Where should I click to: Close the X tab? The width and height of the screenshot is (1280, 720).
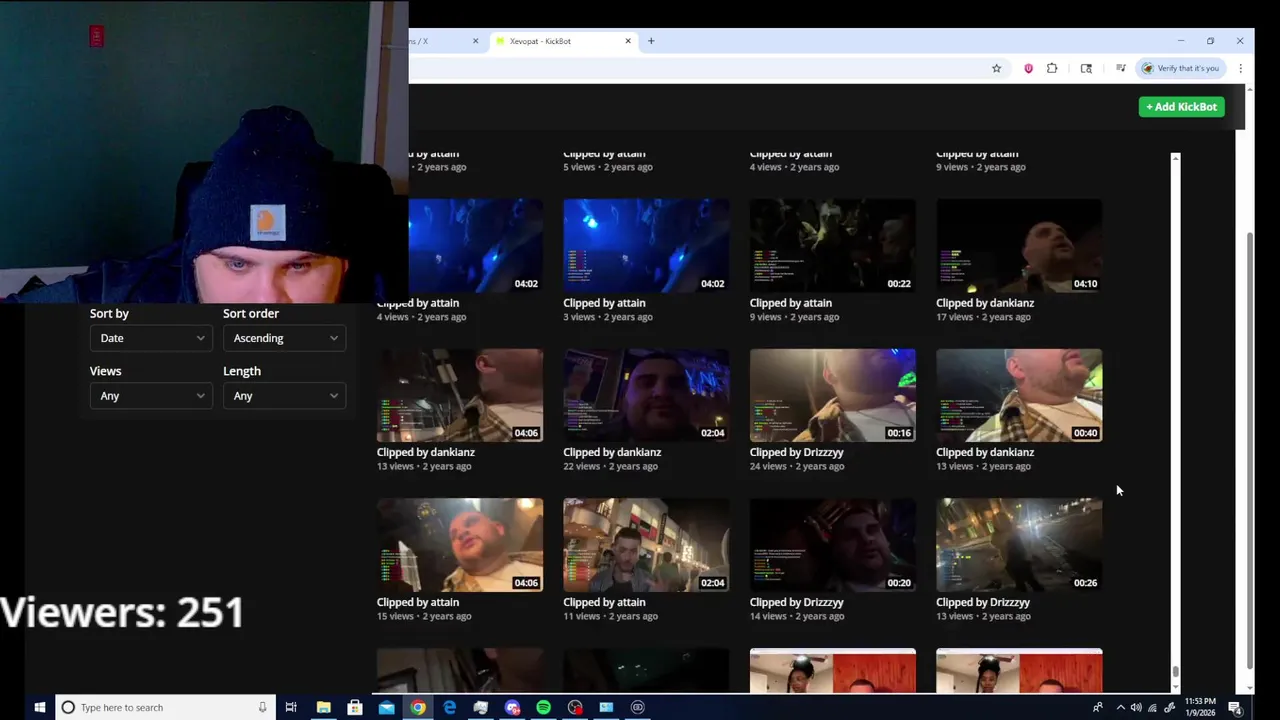(x=475, y=41)
